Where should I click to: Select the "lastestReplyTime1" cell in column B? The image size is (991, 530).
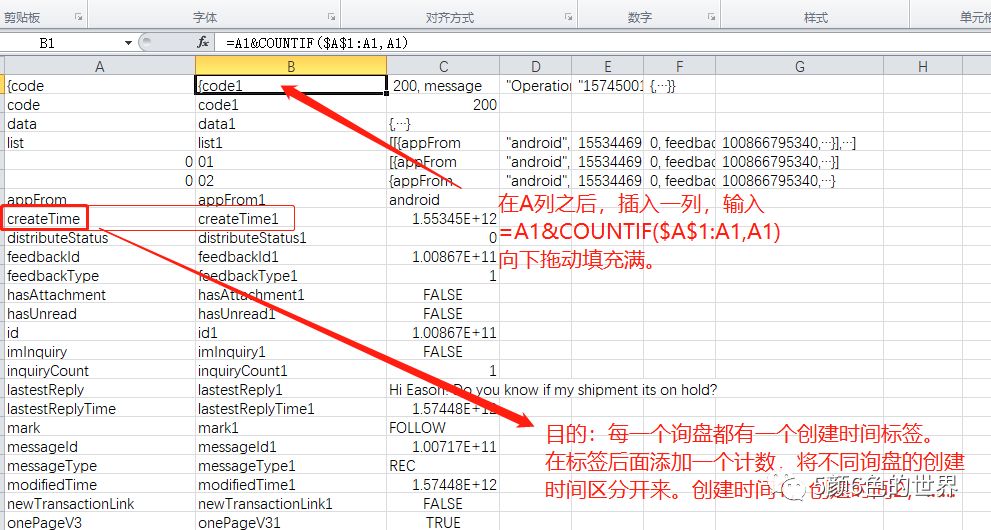(x=291, y=408)
